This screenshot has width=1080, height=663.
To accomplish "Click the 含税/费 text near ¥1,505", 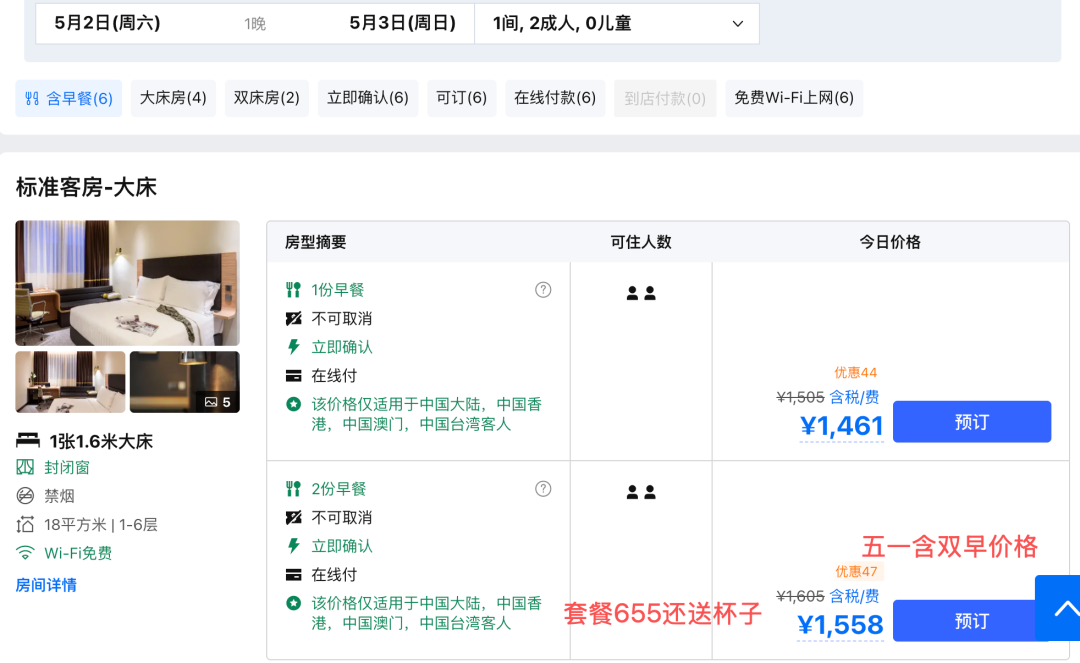I will pyautogui.click(x=854, y=397).
